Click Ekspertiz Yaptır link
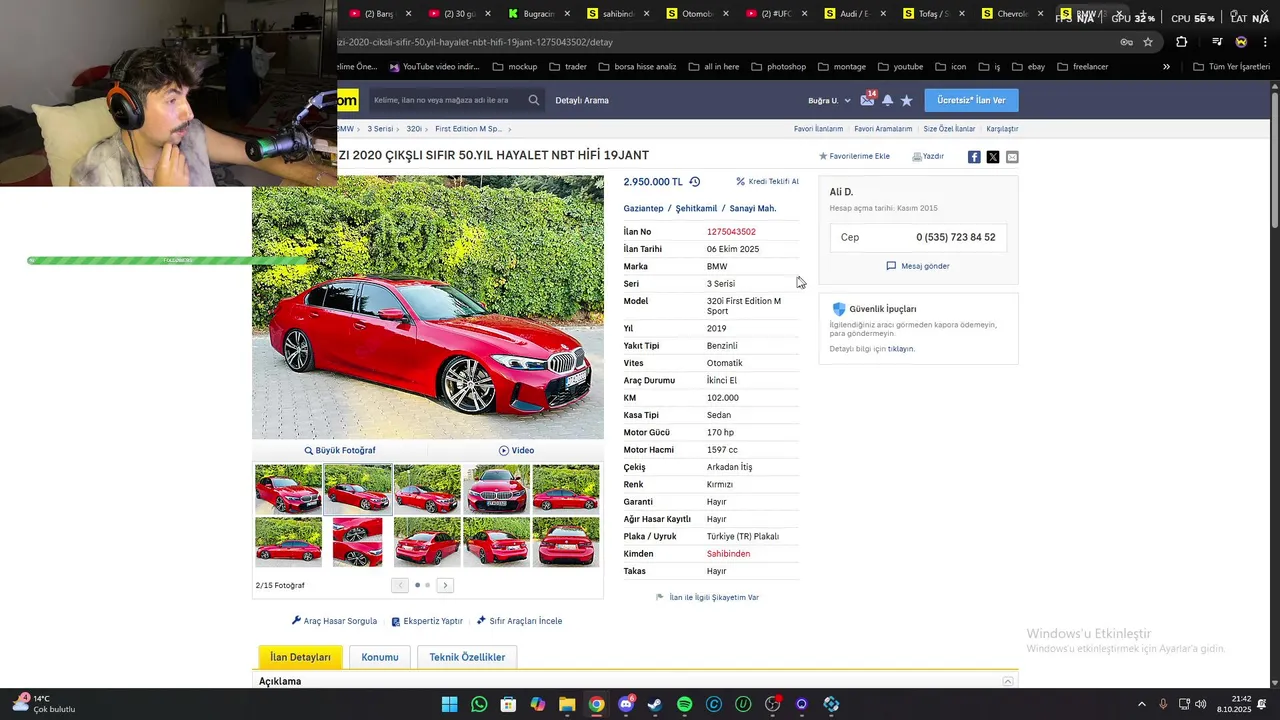 [427, 621]
